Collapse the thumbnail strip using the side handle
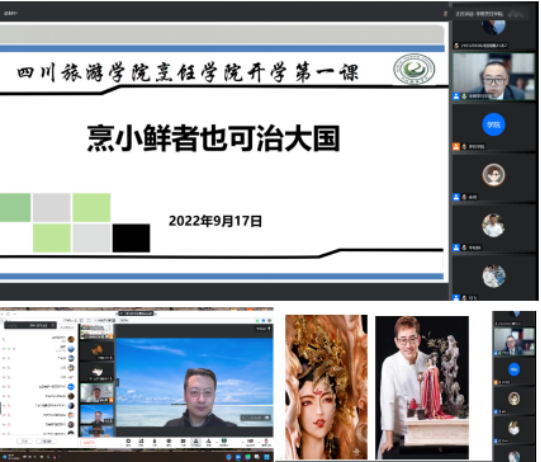This screenshot has height=462, width=541. click(x=117, y=382)
